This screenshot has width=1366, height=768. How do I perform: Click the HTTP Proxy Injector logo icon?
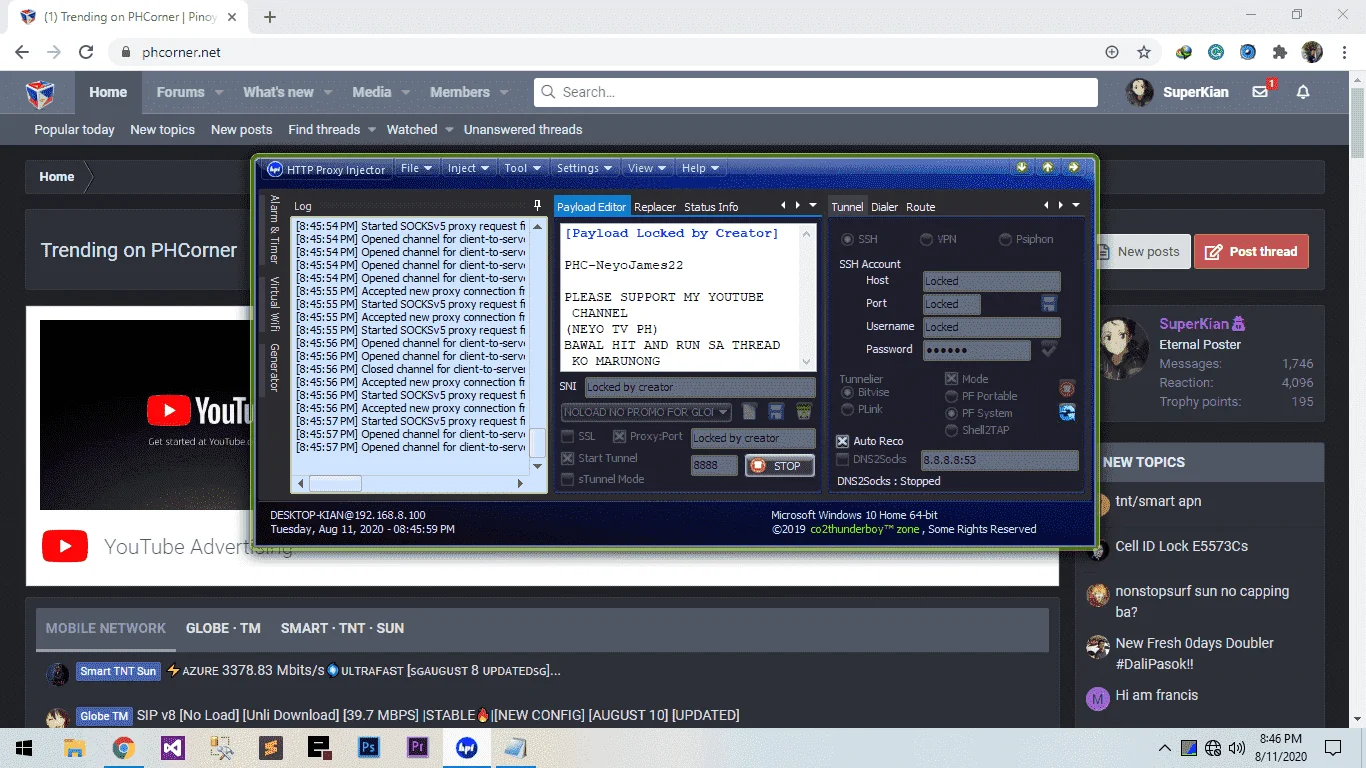point(275,169)
